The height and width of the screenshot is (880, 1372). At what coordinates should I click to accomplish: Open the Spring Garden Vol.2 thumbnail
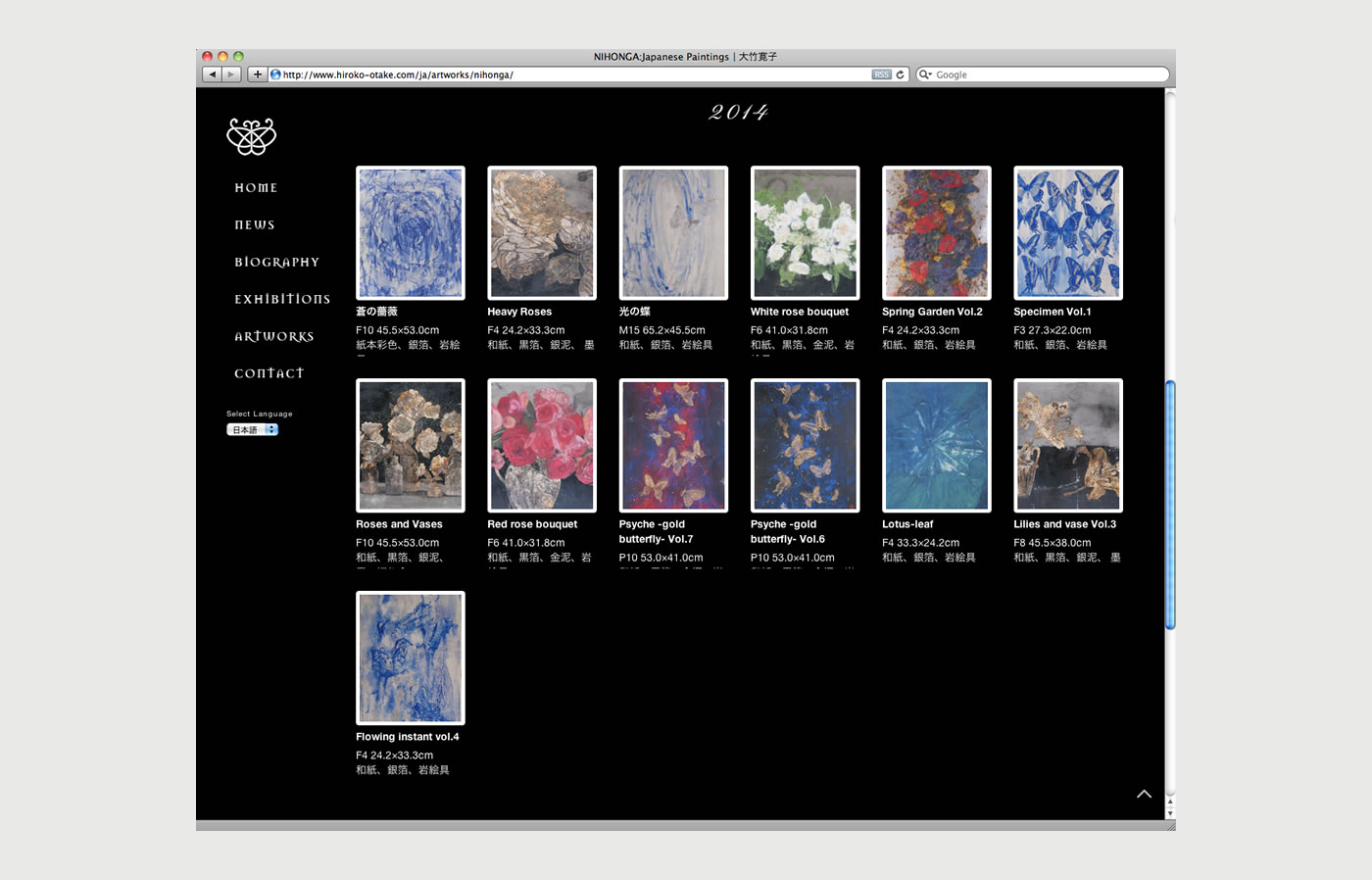937,233
